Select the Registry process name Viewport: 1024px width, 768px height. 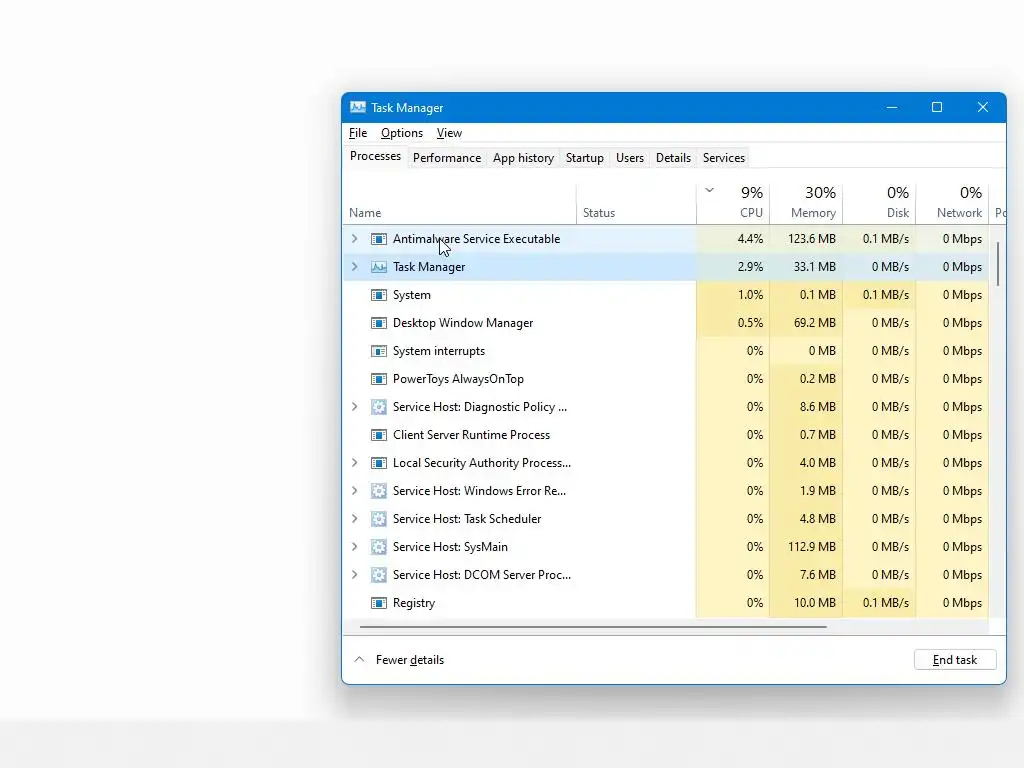[414, 603]
